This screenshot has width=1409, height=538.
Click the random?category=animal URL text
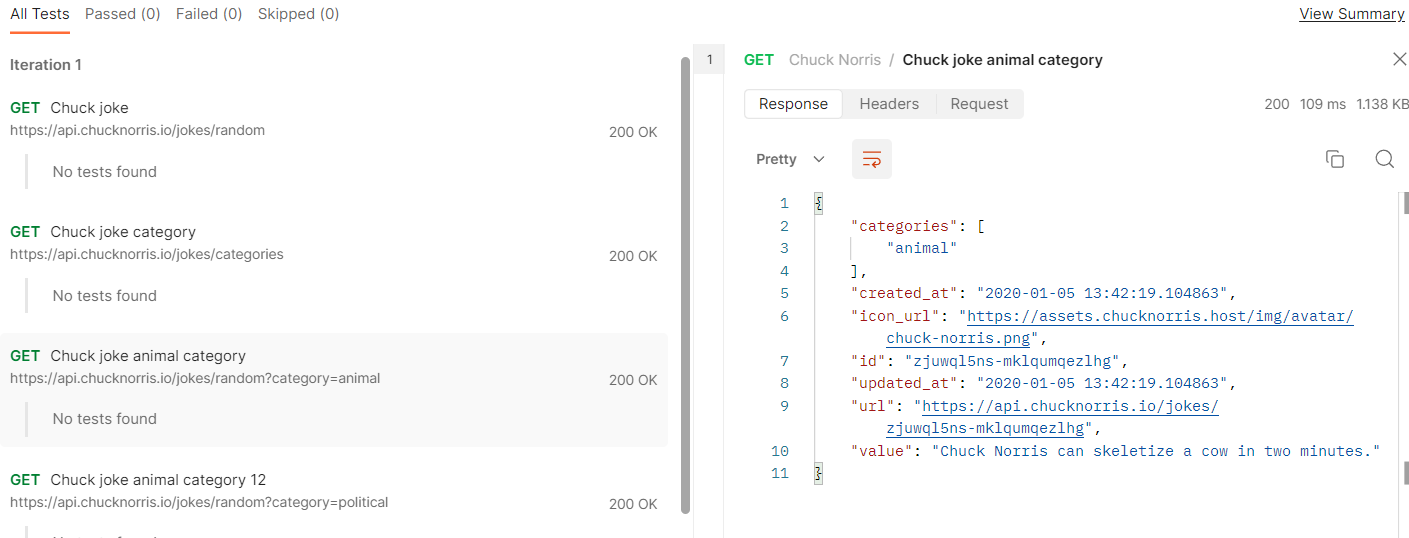click(195, 379)
